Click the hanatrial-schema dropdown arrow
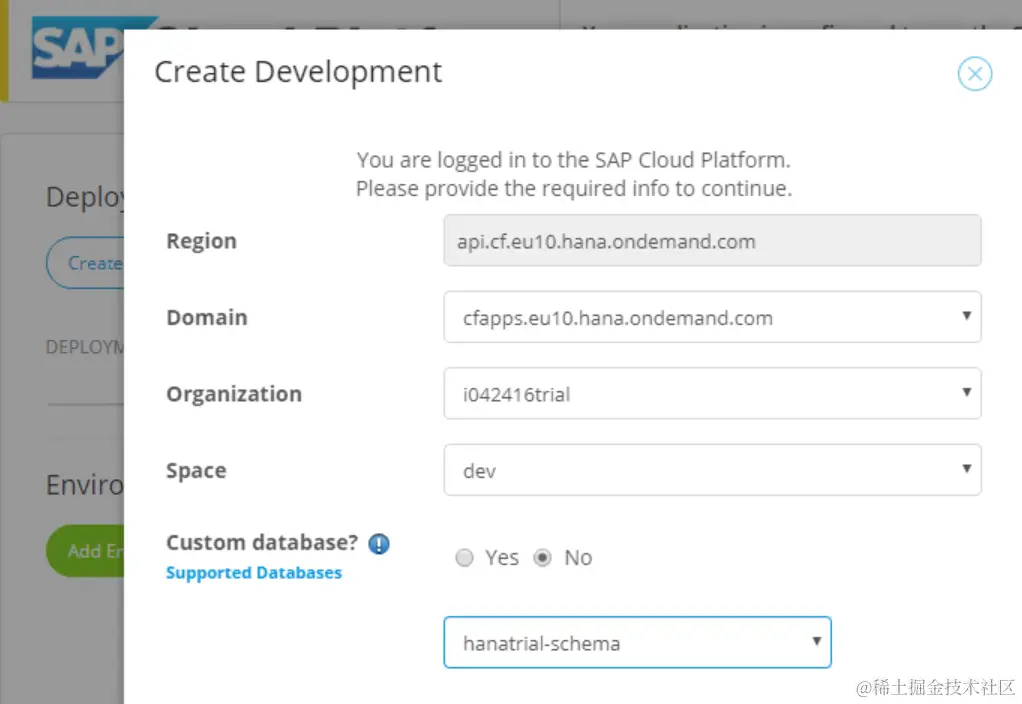Viewport: 1022px width, 704px height. click(x=816, y=641)
